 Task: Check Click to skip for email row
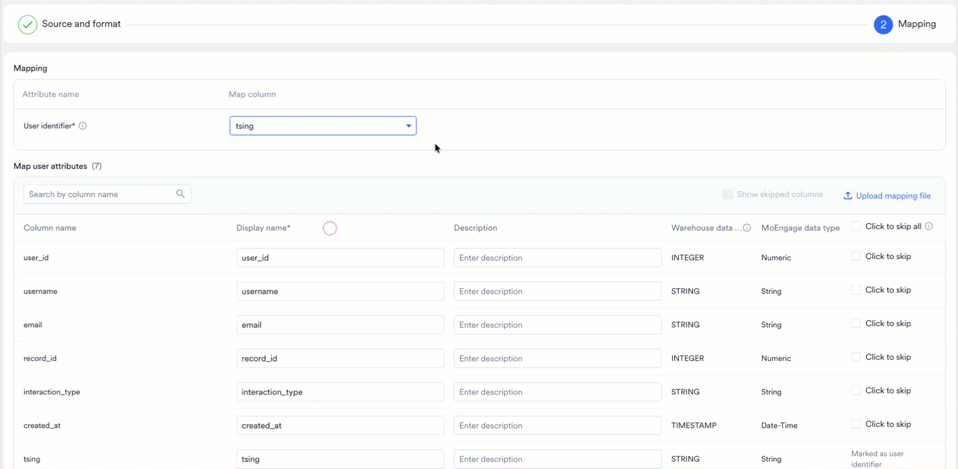click(856, 323)
